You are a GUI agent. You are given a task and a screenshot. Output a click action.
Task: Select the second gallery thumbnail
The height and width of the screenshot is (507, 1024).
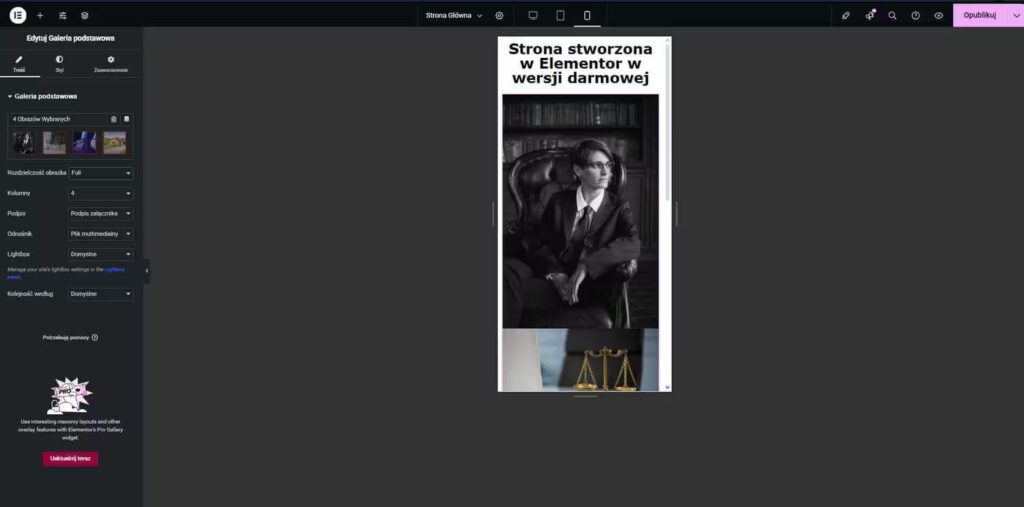(x=54, y=142)
